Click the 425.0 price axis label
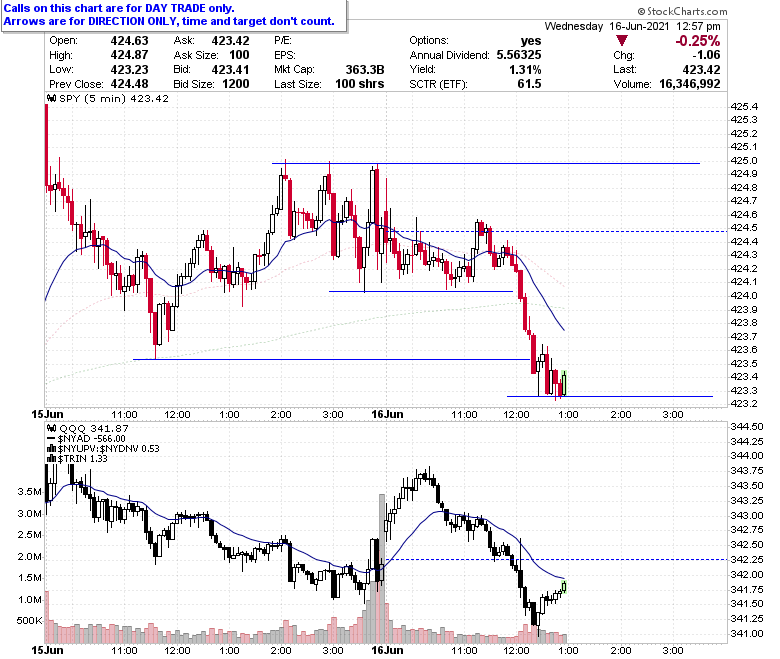 (x=744, y=161)
